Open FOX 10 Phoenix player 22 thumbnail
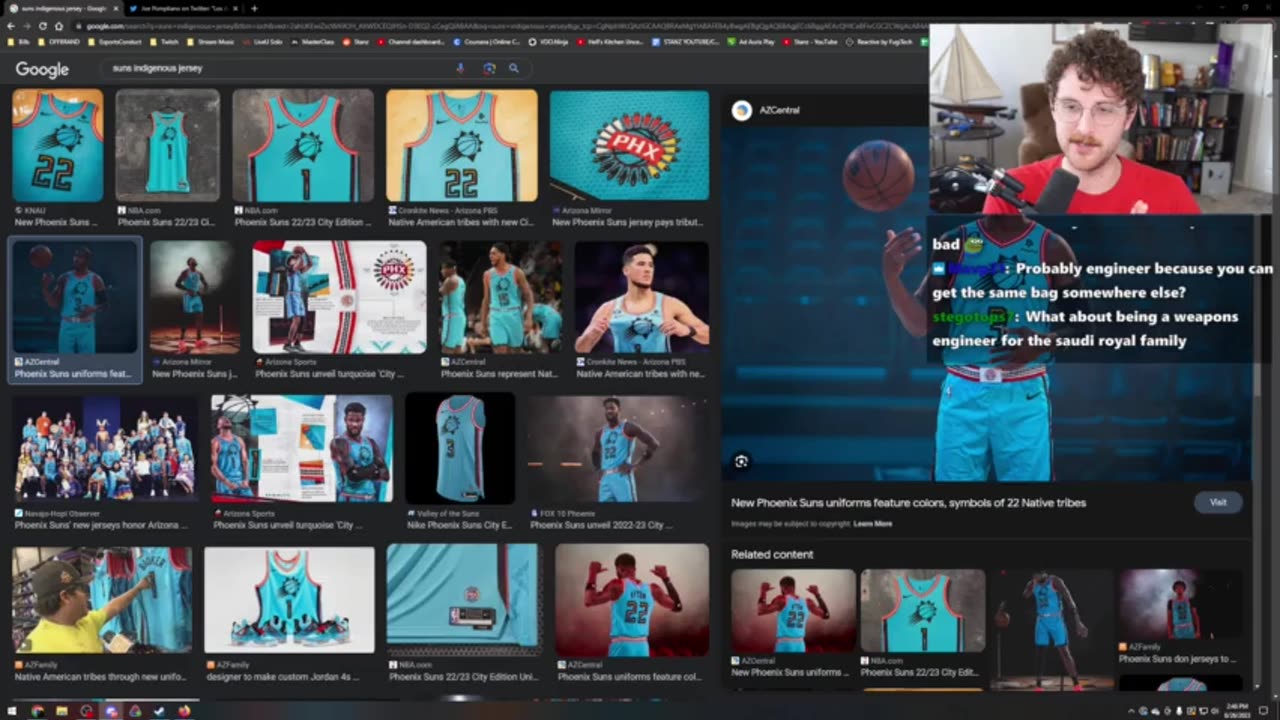The image size is (1280, 720). click(618, 448)
